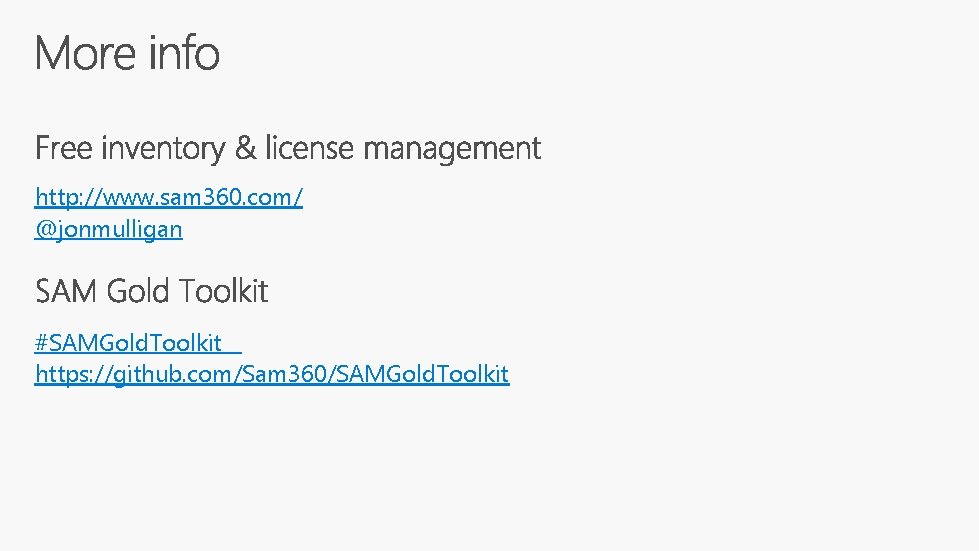Click the #SAMGoldToolkit hashtag link
Viewport: 979px width, 551px height.
128,343
